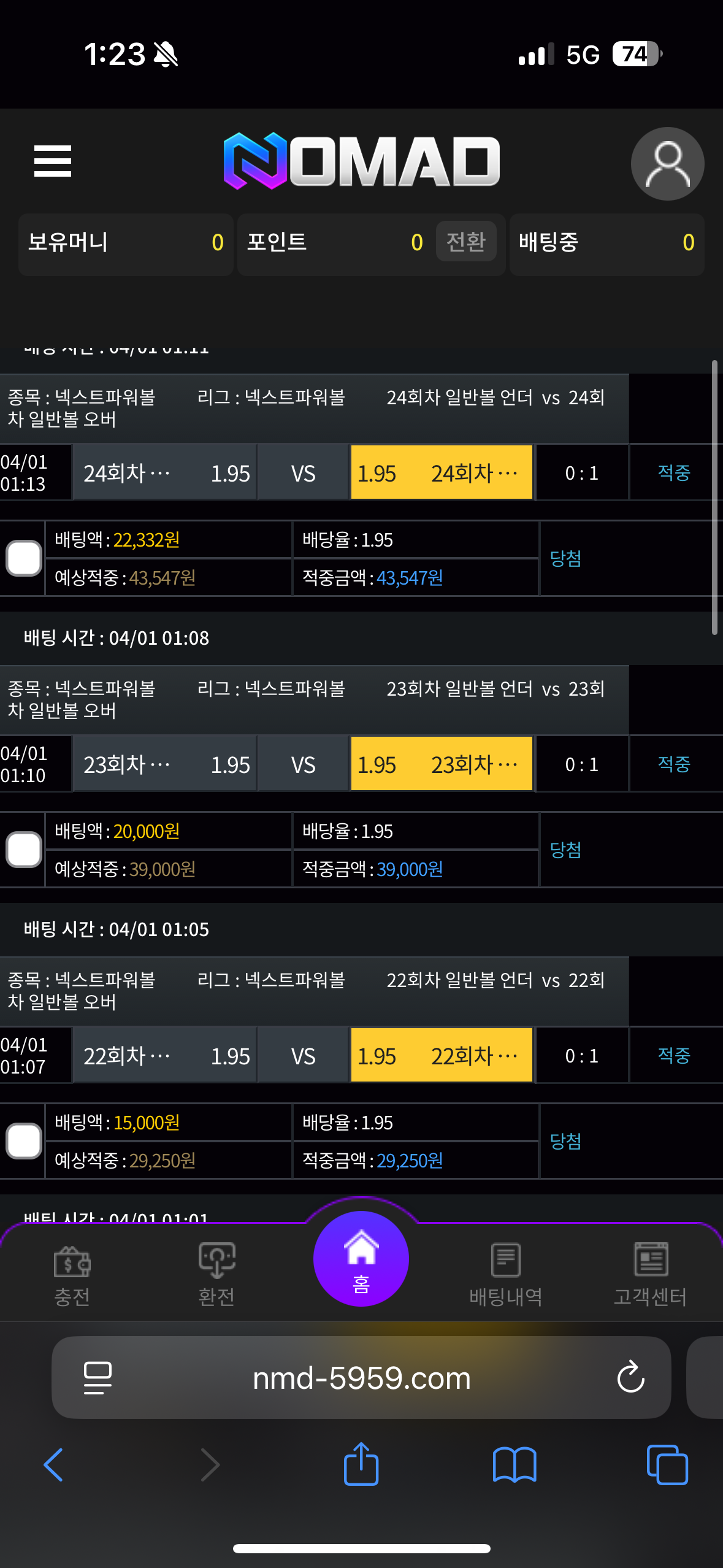Viewport: 723px width, 1568px height.
Task: Tap the purple 홈 home button
Action: [x=361, y=1259]
